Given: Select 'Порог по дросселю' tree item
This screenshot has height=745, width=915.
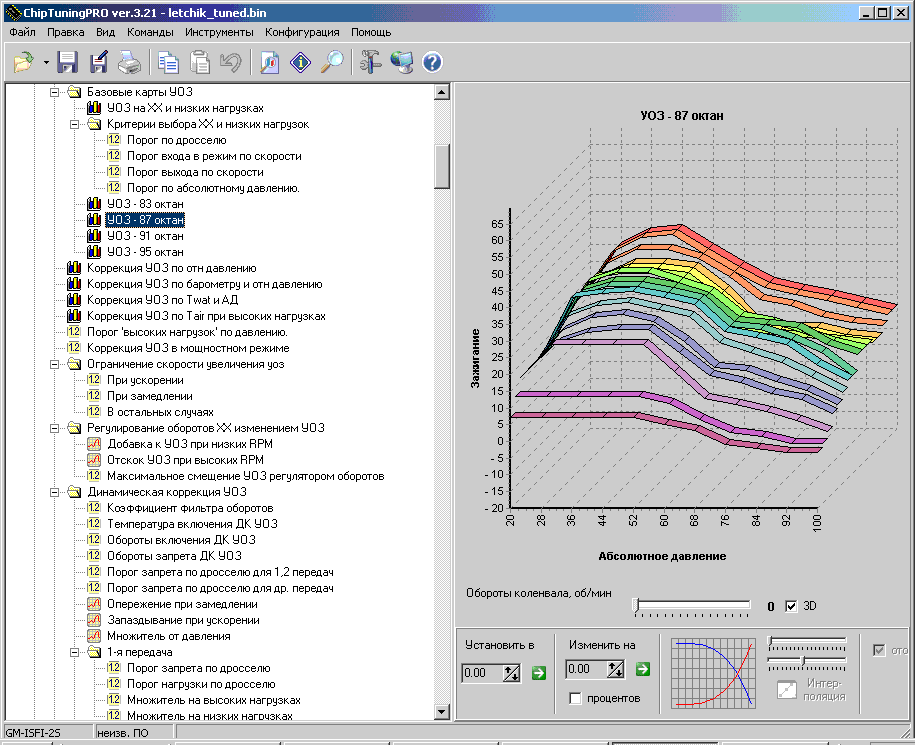Looking at the screenshot, I should 176,140.
